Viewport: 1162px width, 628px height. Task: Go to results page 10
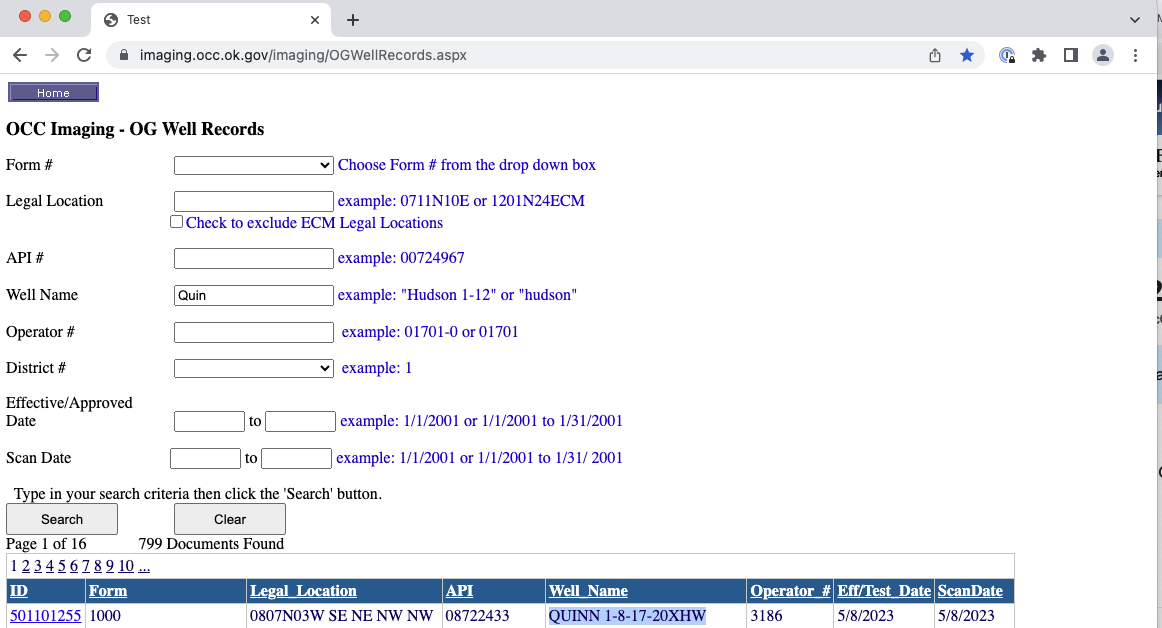[x=126, y=566]
